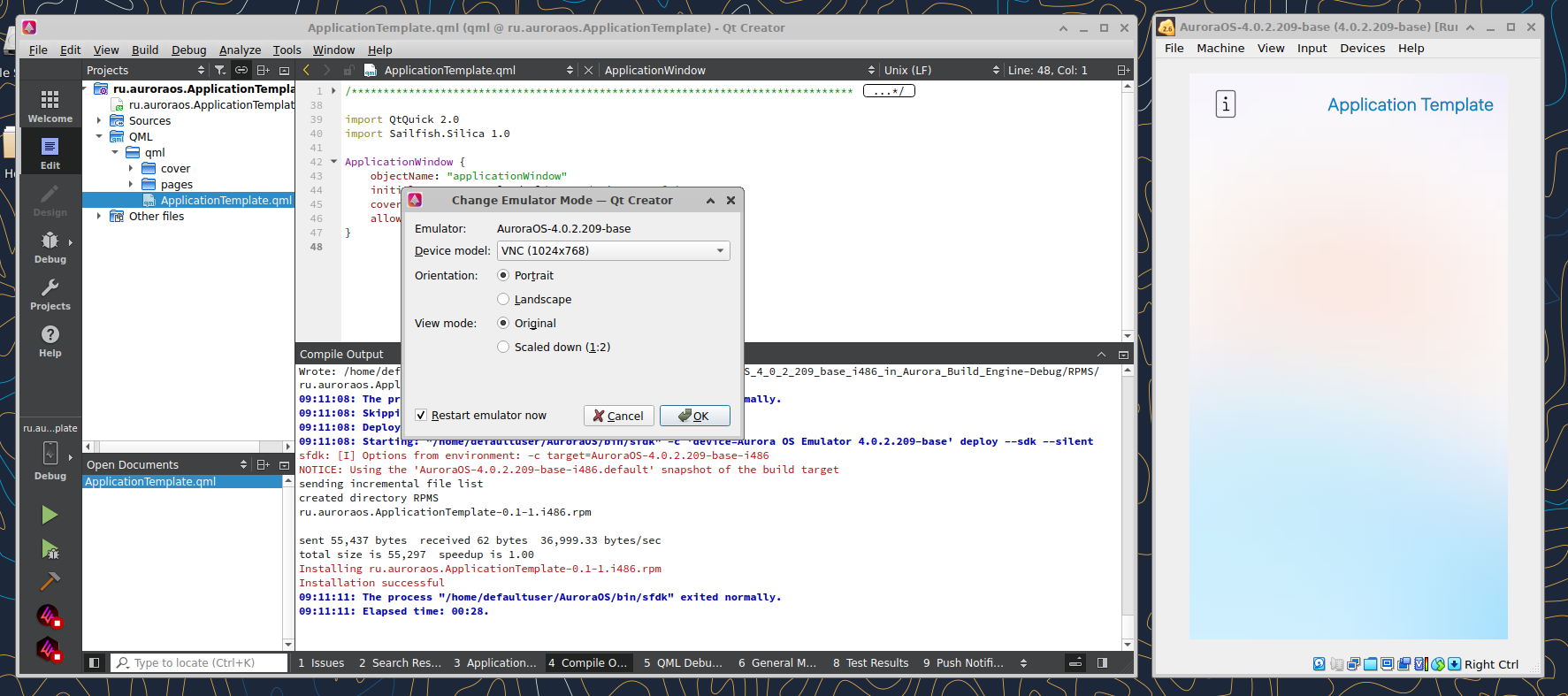Screen dimensions: 1568x696
Task: Switch to Edit mode in the sidebar
Action: coord(50,152)
